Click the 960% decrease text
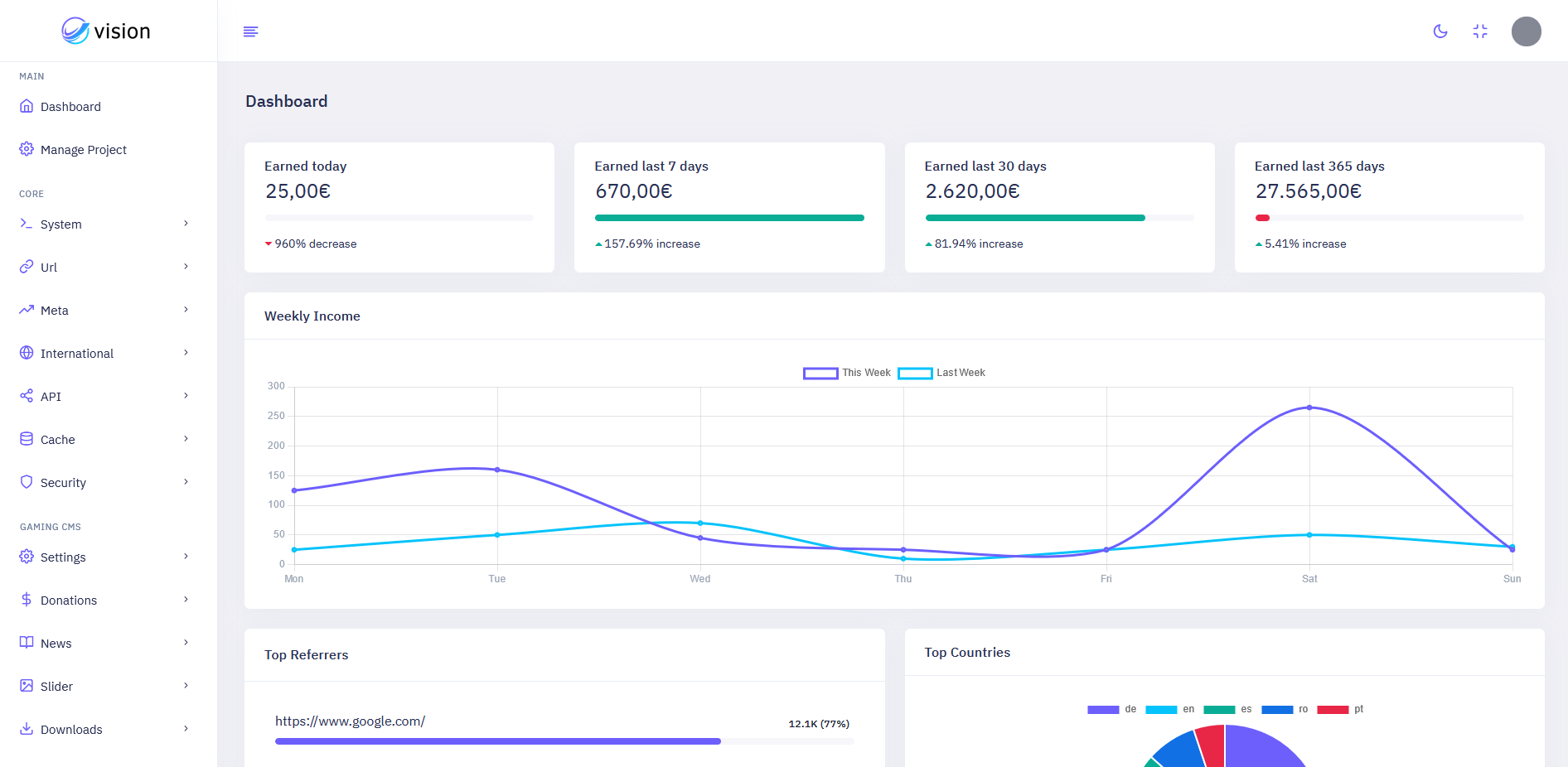 [x=316, y=244]
